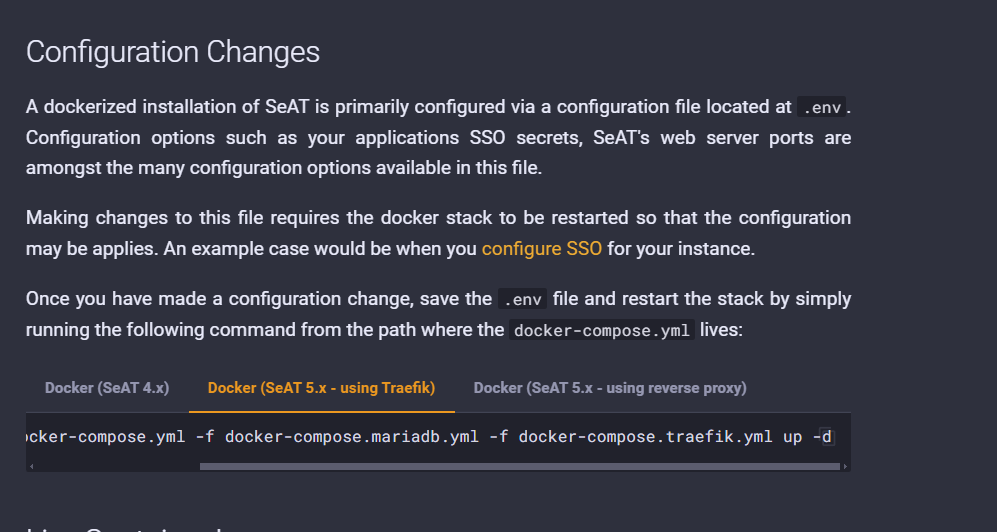Click the code block's right scroll arrow
Screen dimensions: 997x532
click(845, 466)
